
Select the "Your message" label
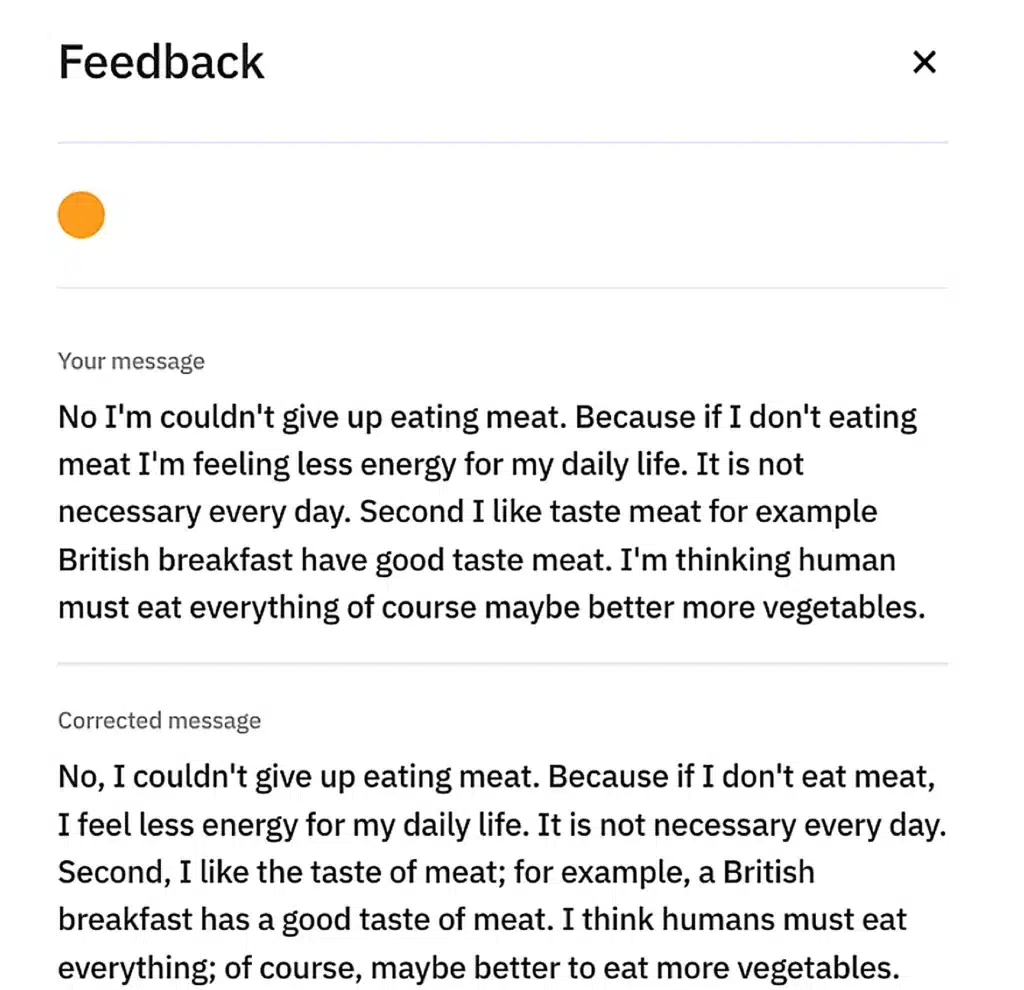(x=131, y=361)
